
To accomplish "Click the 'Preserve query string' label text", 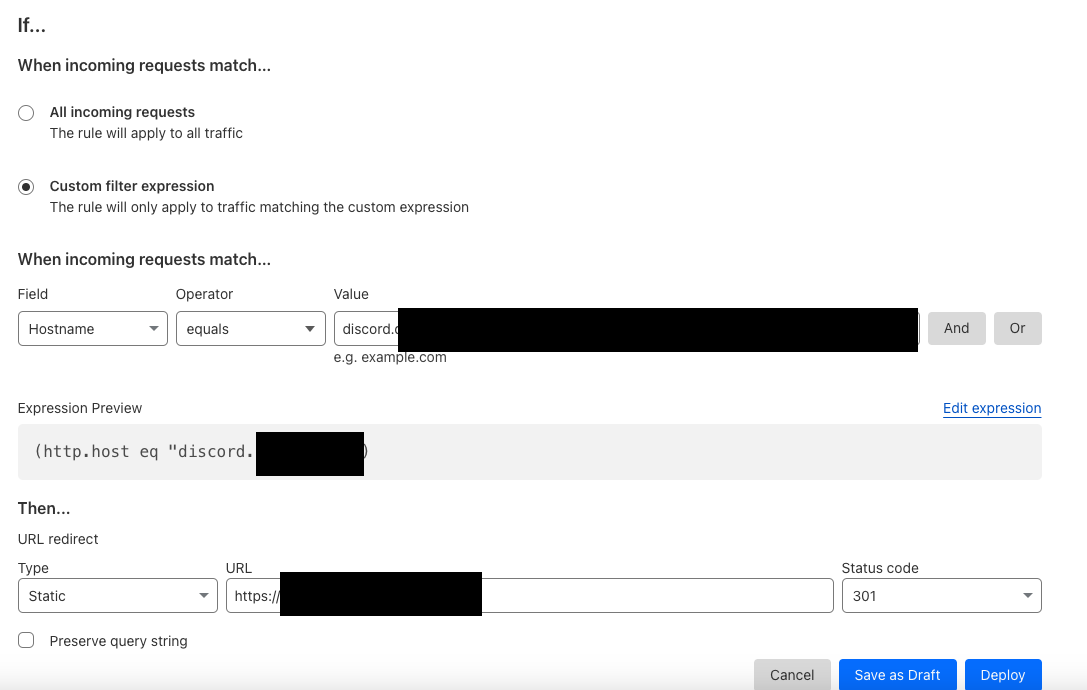I will (x=119, y=641).
